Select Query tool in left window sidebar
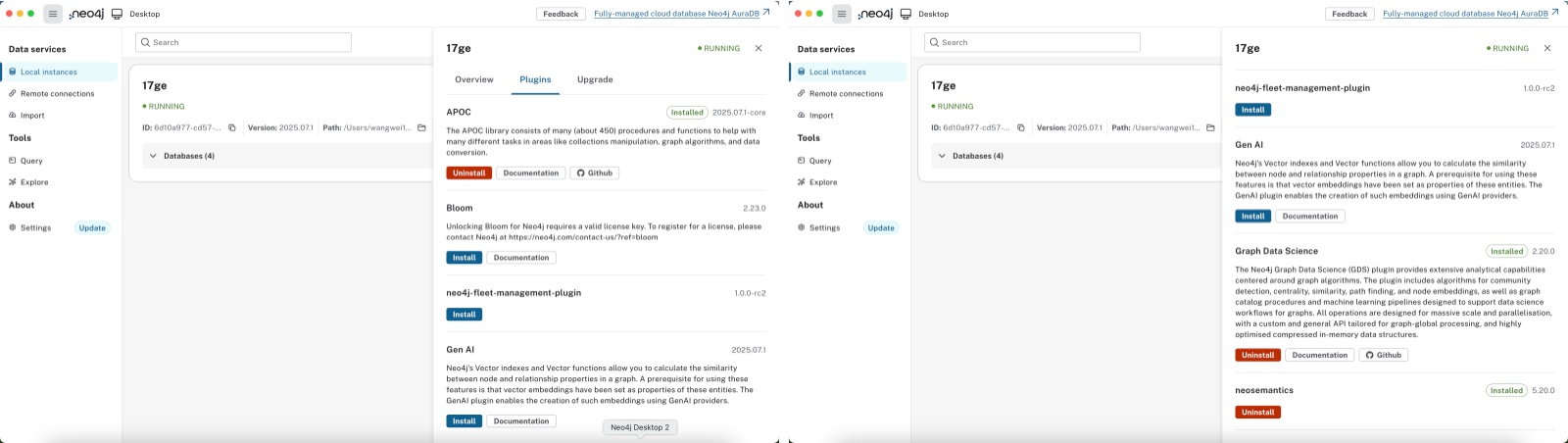 point(31,161)
